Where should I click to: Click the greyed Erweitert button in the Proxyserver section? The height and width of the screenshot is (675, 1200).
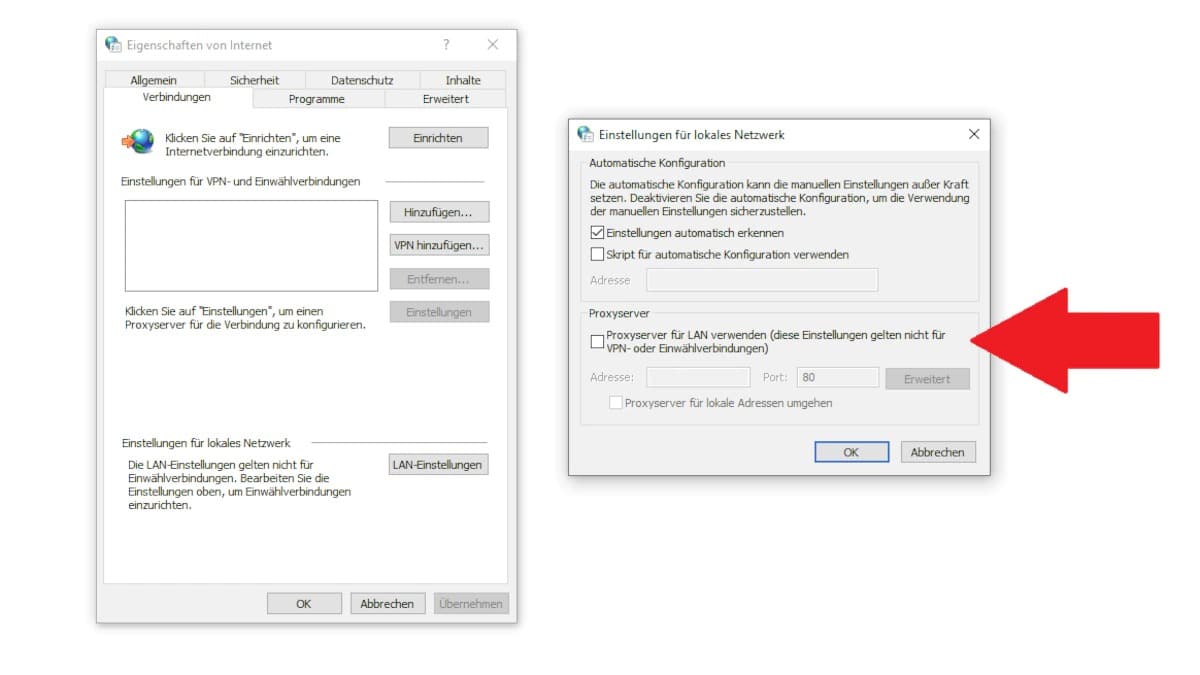927,379
